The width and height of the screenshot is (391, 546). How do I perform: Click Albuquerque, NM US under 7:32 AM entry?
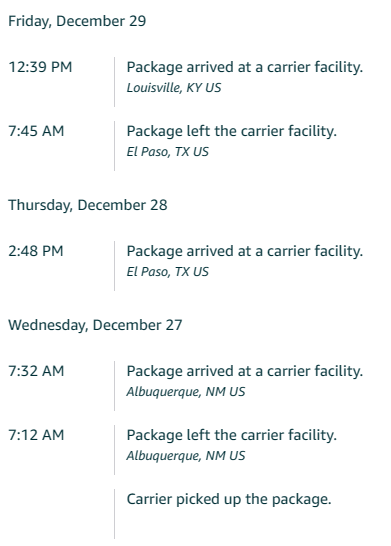click(x=186, y=392)
